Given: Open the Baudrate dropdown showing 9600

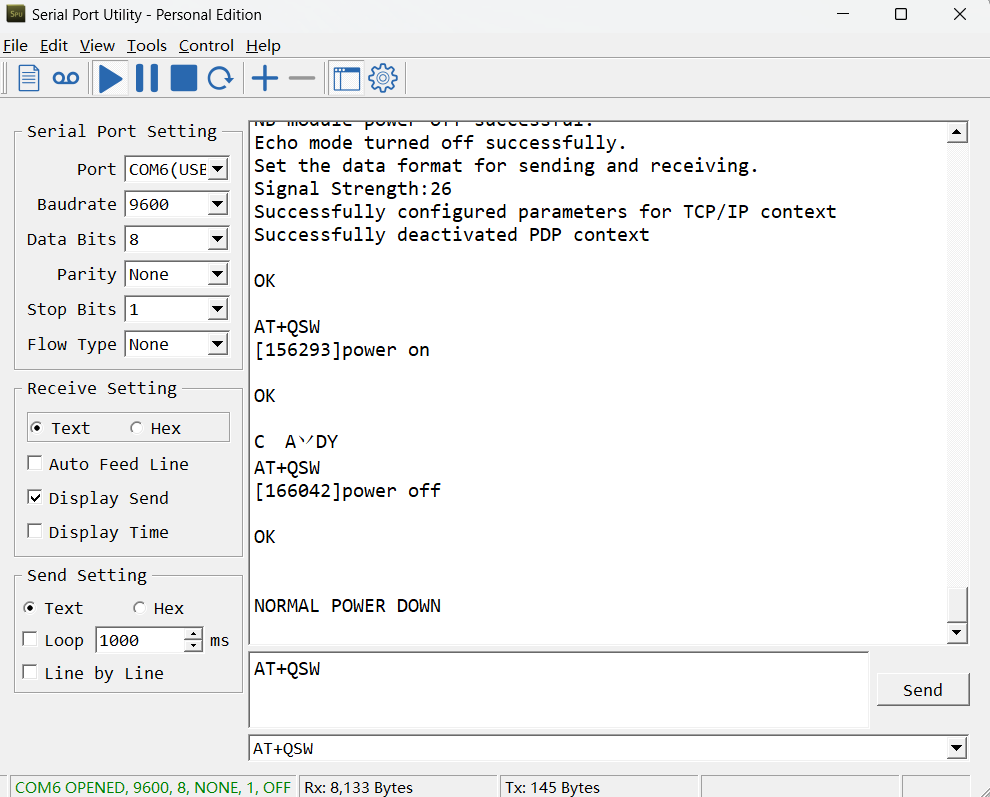Looking at the screenshot, I should point(217,204).
